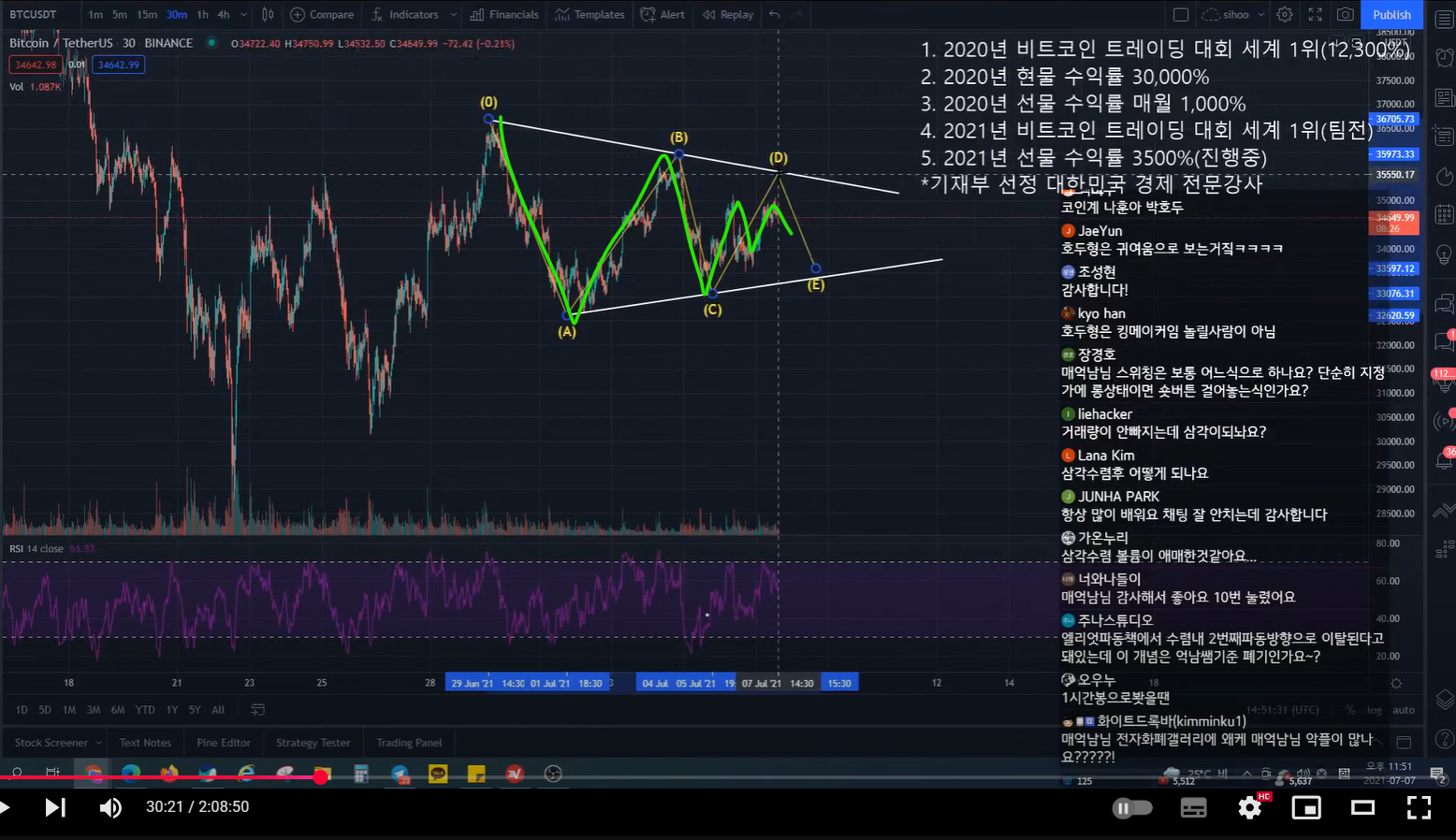Open the notifications bell in right sidebar
This screenshot has height=840, width=1456.
click(x=1443, y=460)
